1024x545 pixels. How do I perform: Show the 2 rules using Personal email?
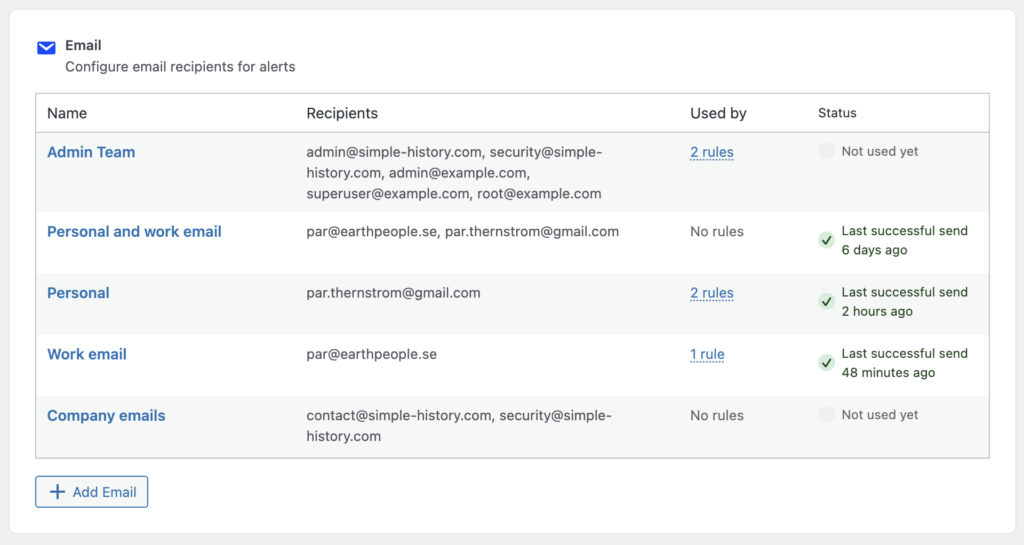click(x=711, y=293)
